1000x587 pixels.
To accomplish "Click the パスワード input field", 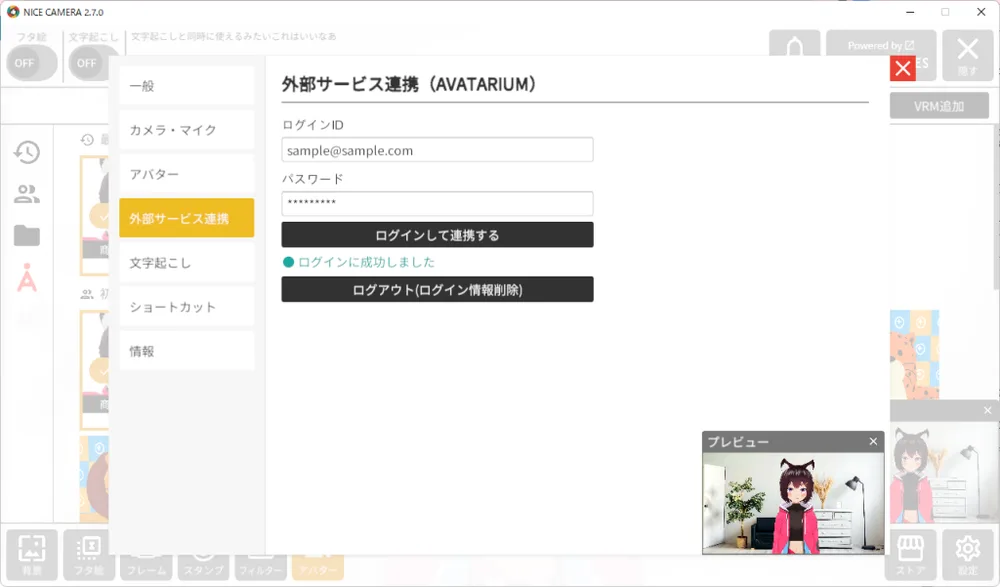I will [438, 204].
